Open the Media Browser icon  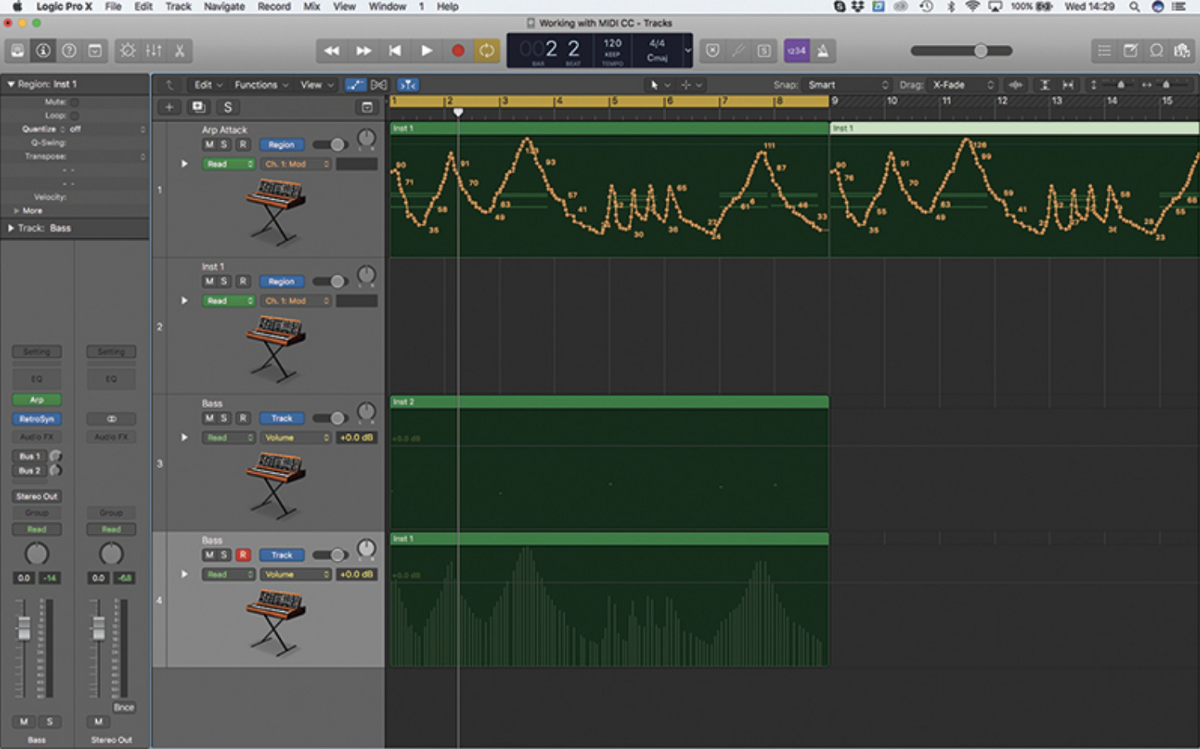click(x=1182, y=50)
